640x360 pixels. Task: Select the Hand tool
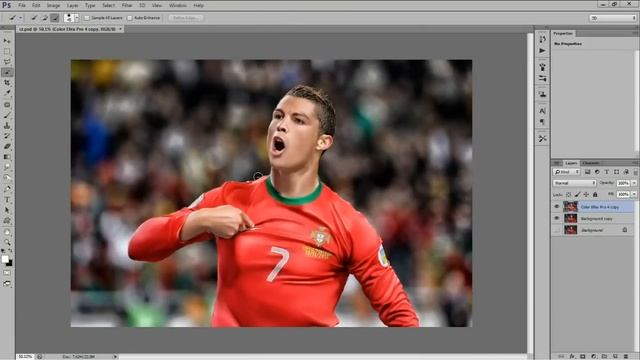(x=7, y=232)
